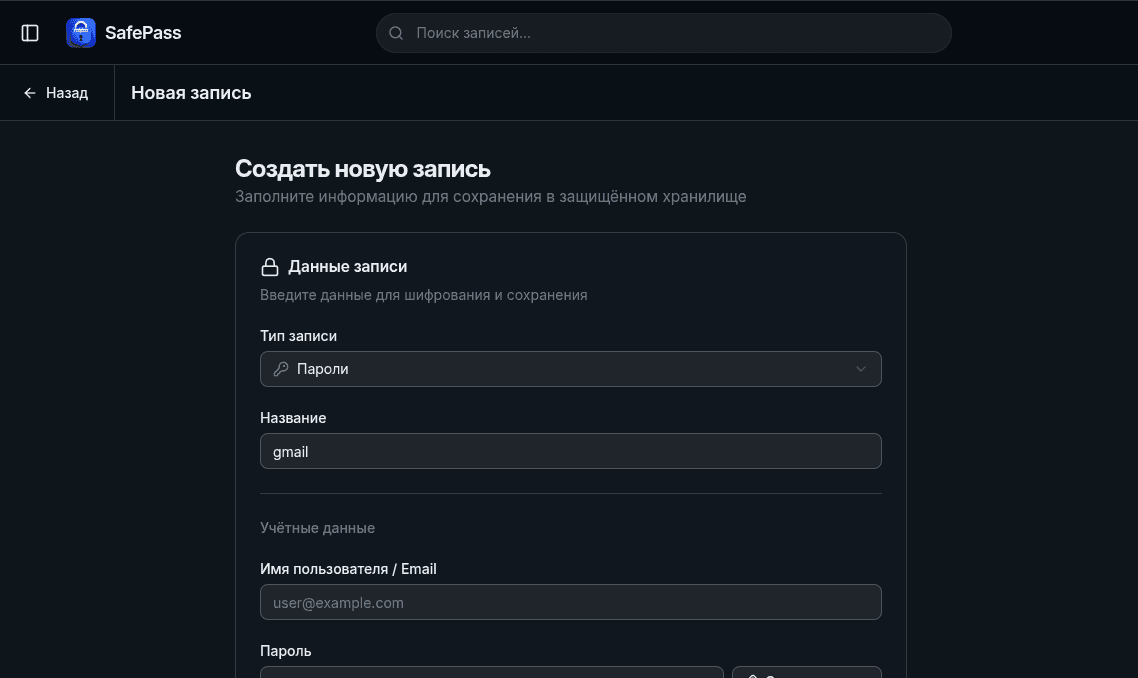
Task: Click the Новая запись page title
Action: [x=191, y=93]
